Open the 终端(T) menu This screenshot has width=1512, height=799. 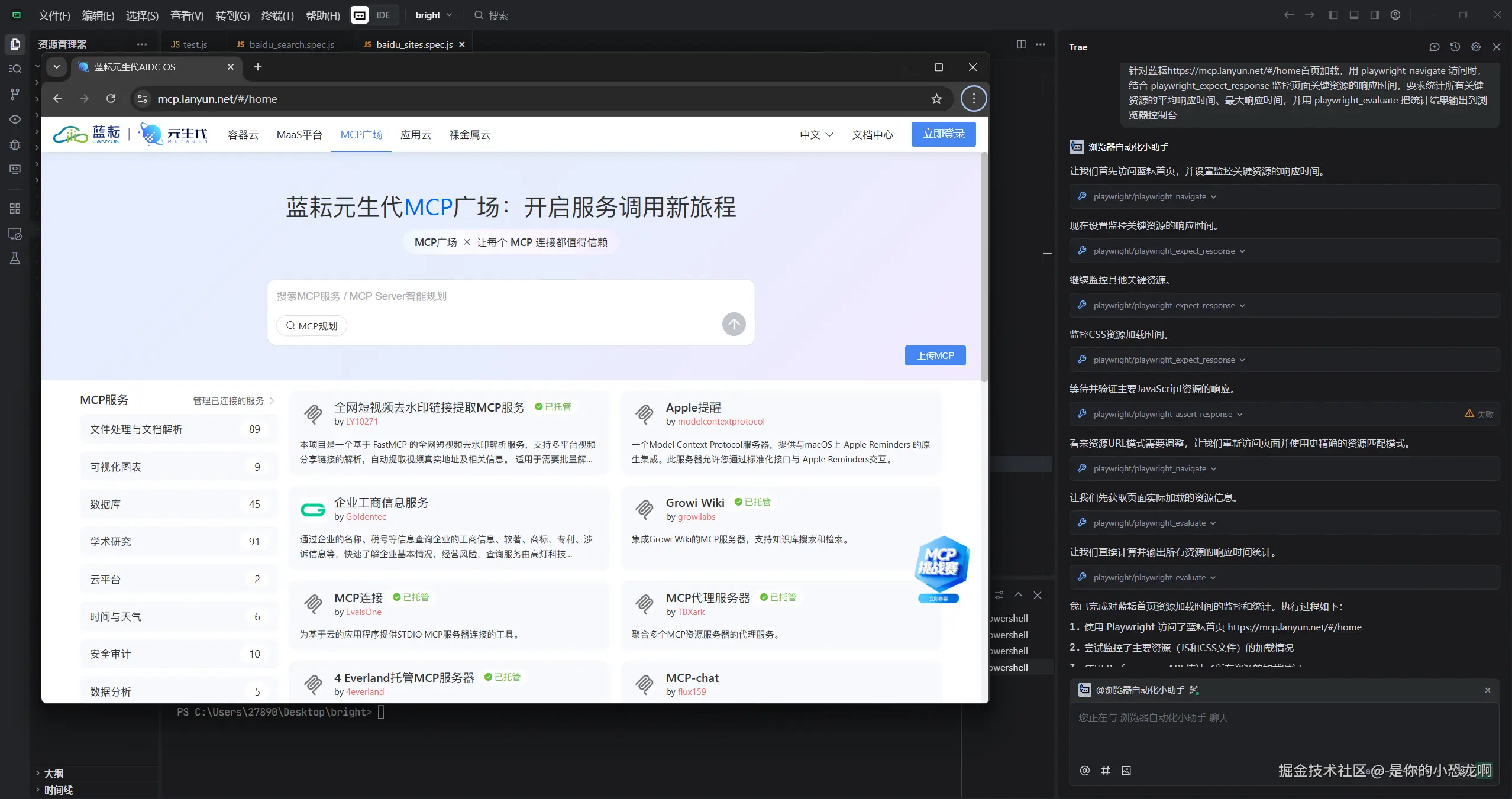277,15
